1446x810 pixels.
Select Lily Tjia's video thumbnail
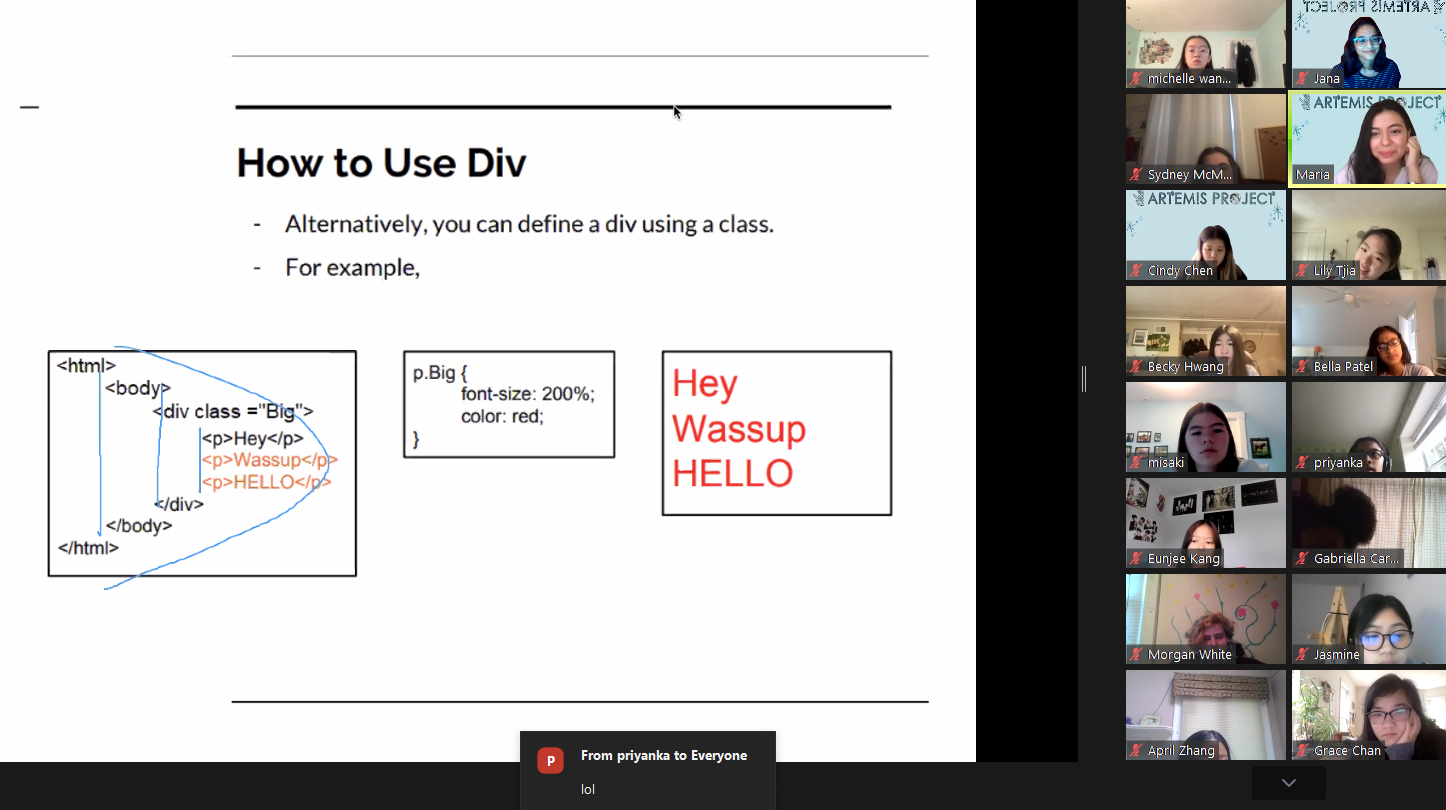tap(1369, 235)
